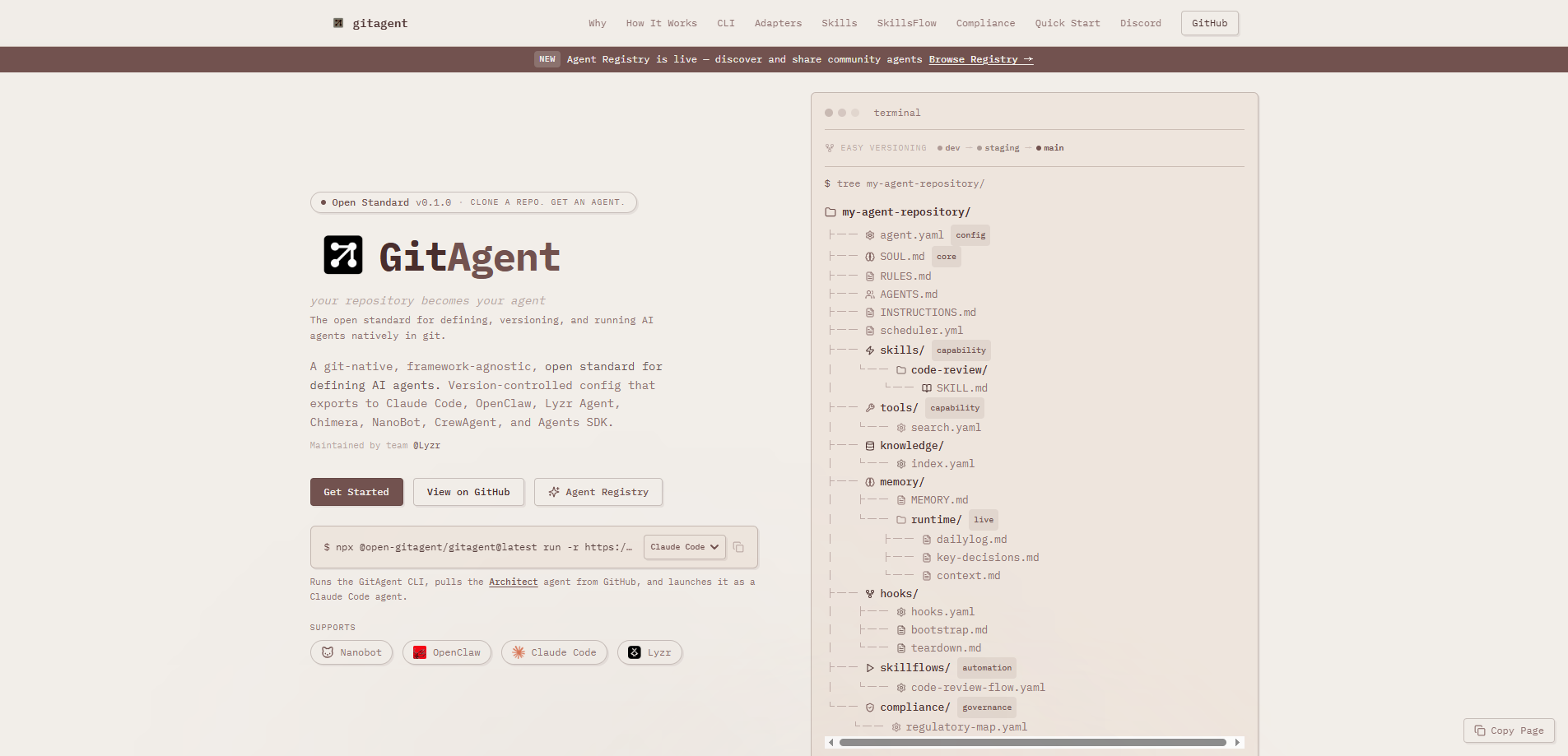
Task: Click the database icon beside knowledge/
Action: (x=870, y=446)
